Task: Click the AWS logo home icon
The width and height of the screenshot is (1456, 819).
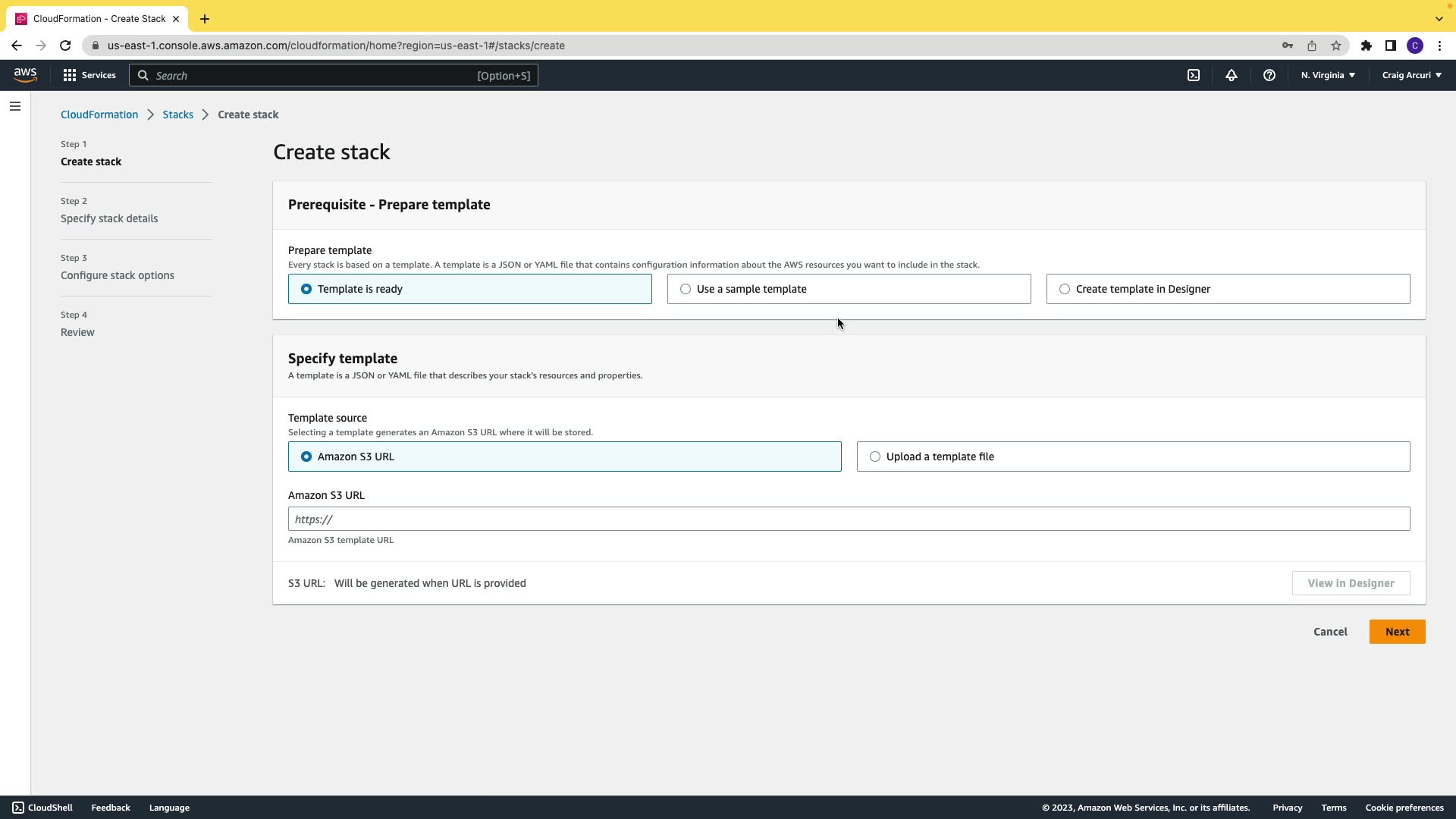Action: (x=25, y=75)
